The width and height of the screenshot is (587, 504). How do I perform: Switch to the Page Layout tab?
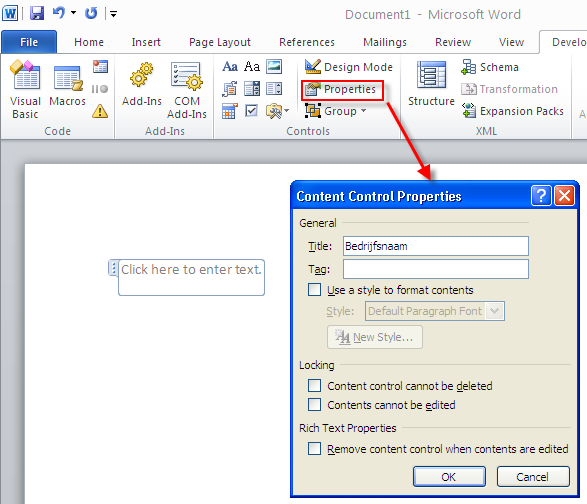coord(220,42)
